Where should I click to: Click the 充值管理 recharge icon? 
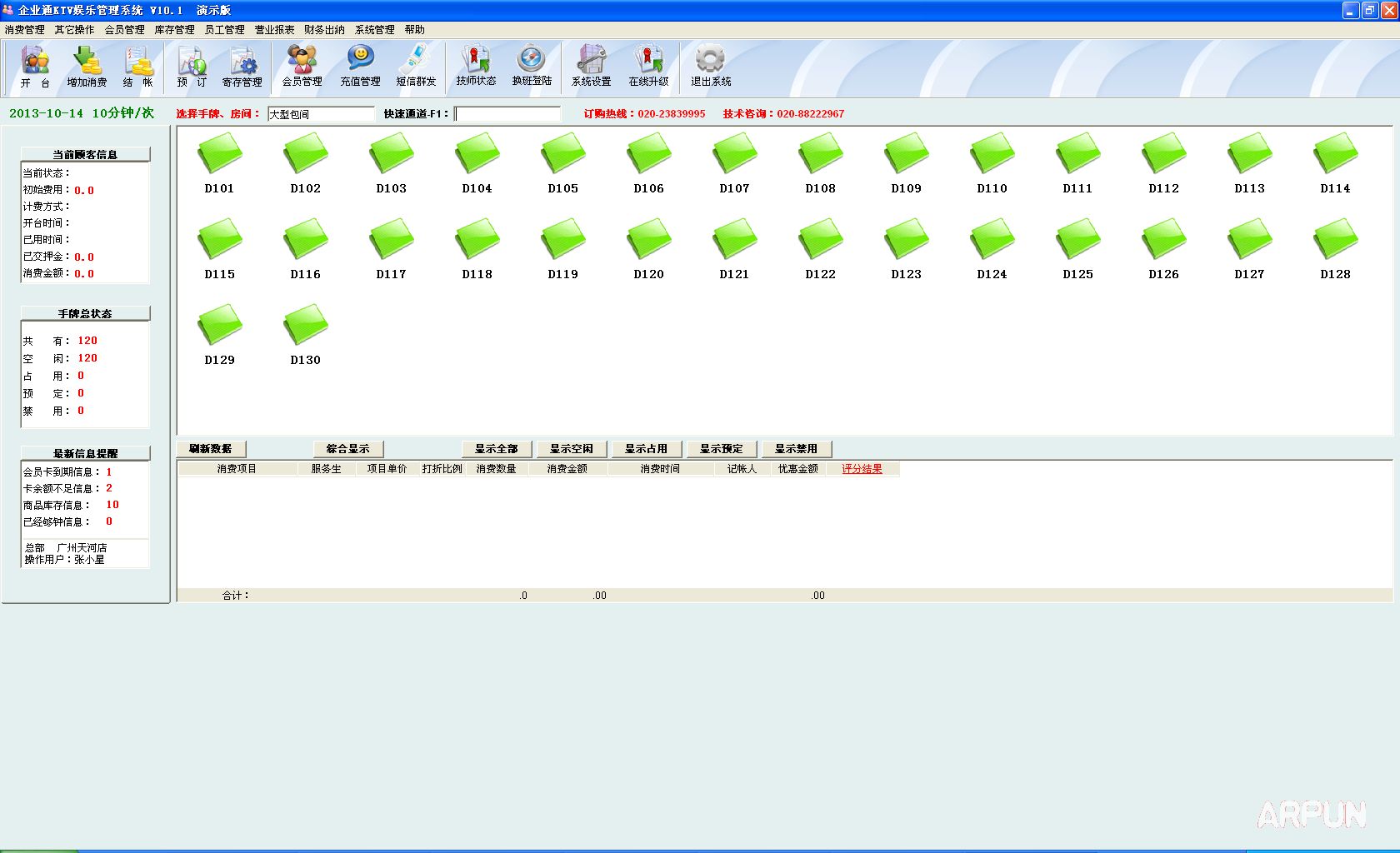[x=360, y=67]
